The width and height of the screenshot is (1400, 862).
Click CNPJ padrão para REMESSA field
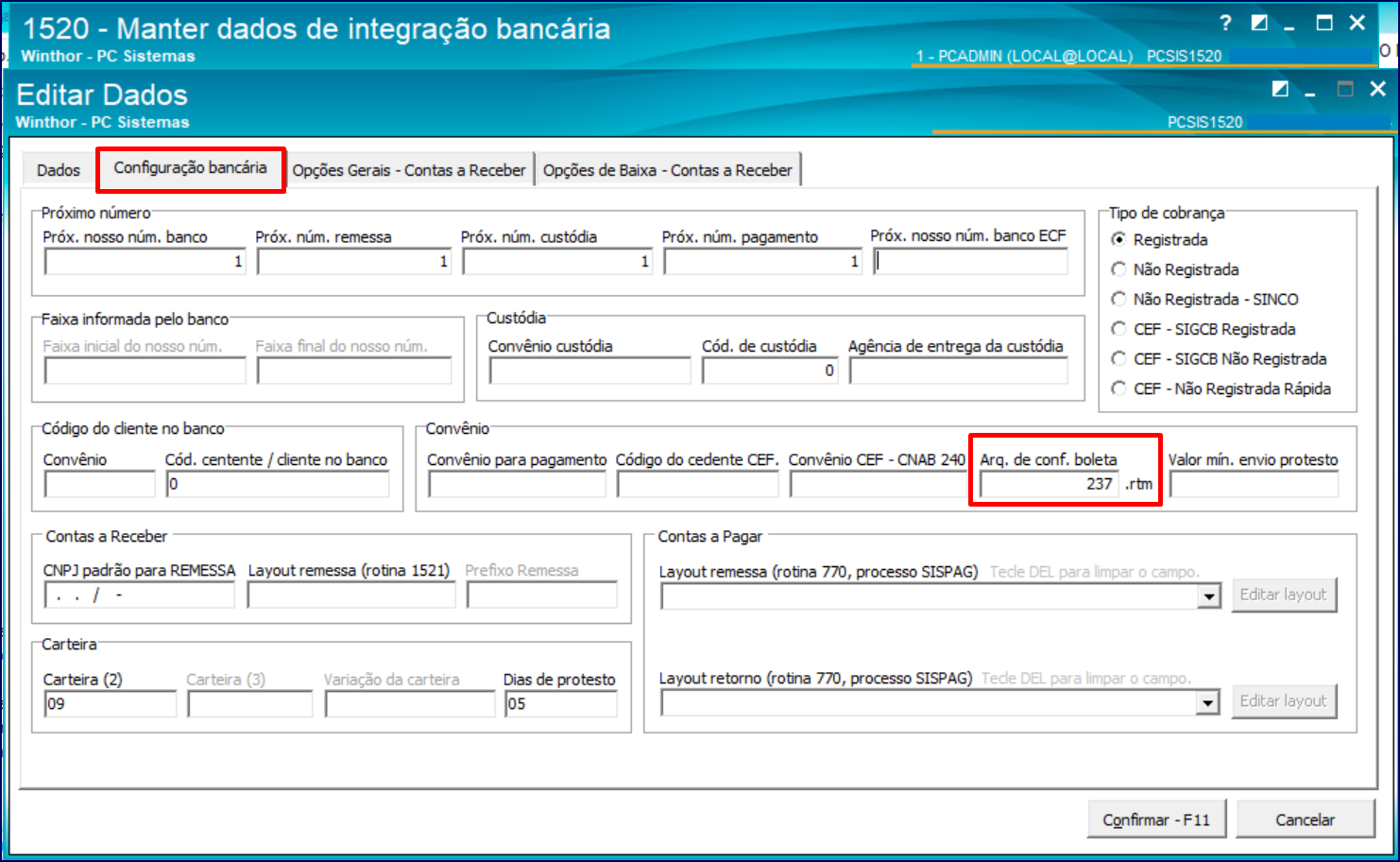(139, 595)
